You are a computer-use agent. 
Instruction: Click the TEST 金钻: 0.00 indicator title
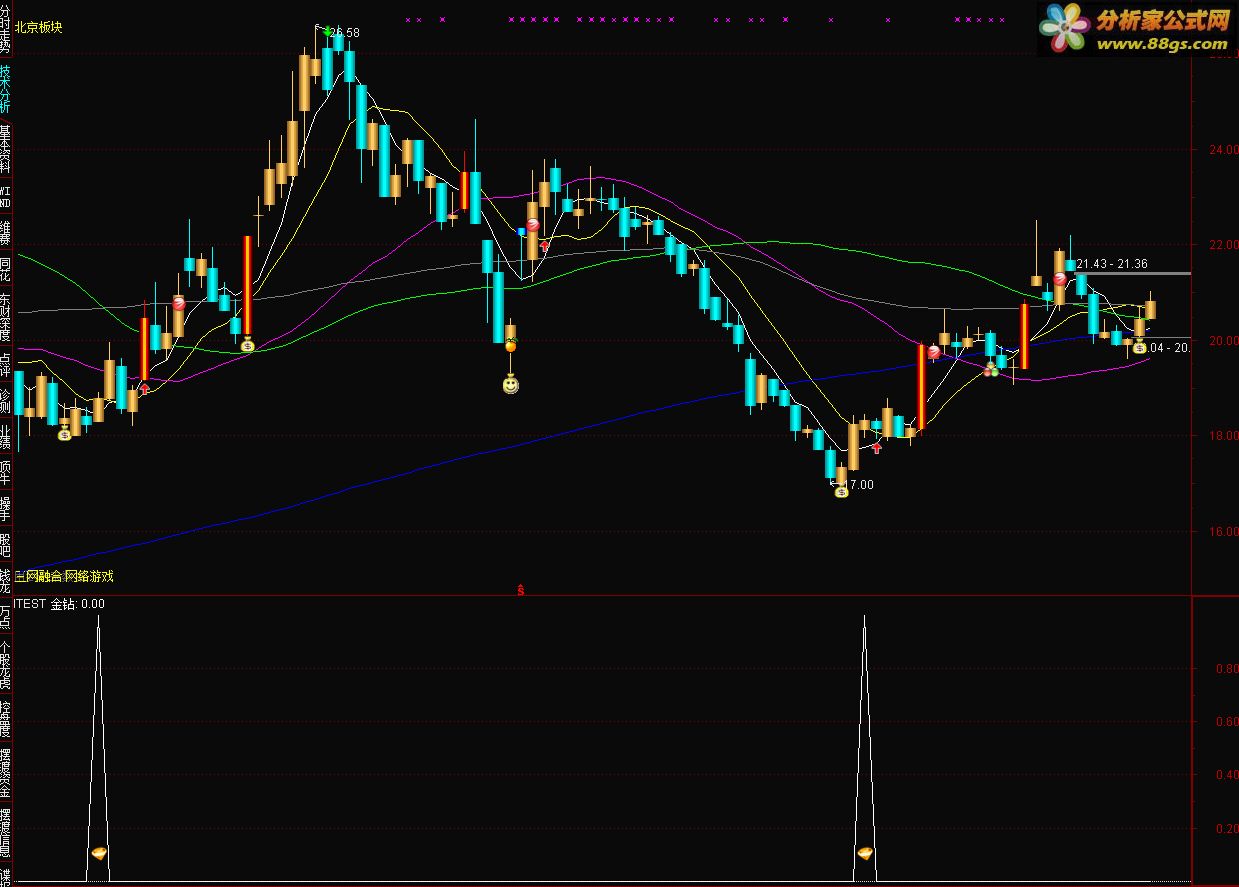point(60,604)
